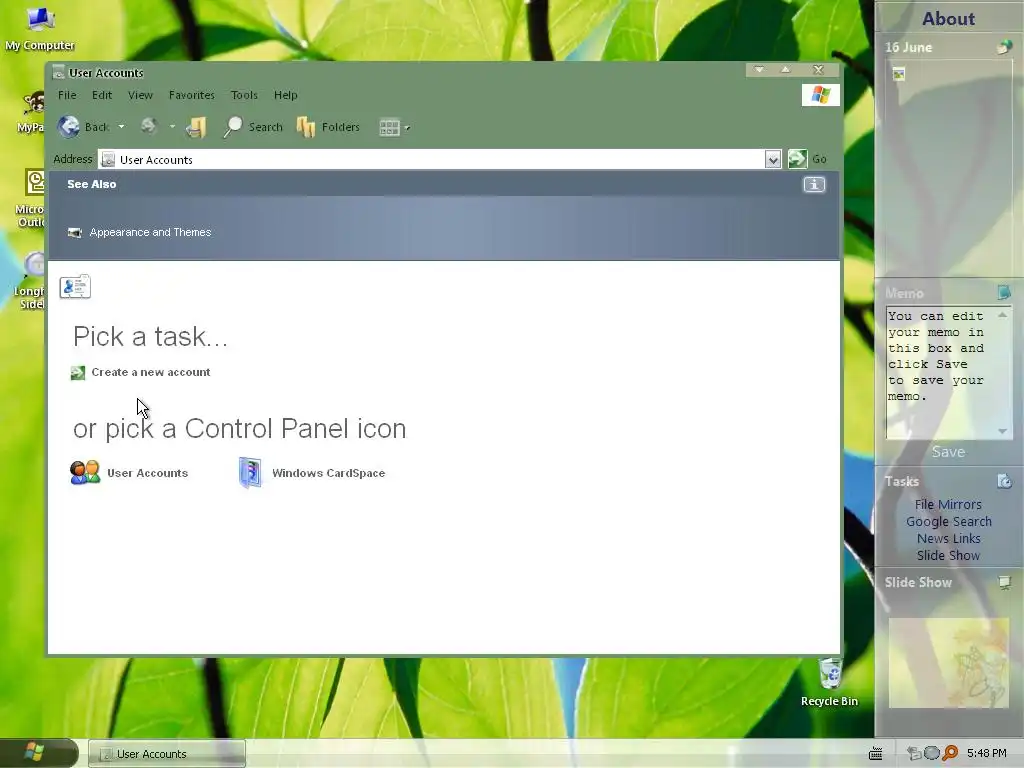Click the User Accounts taskbar button
1024x768 pixels.
tap(167, 754)
